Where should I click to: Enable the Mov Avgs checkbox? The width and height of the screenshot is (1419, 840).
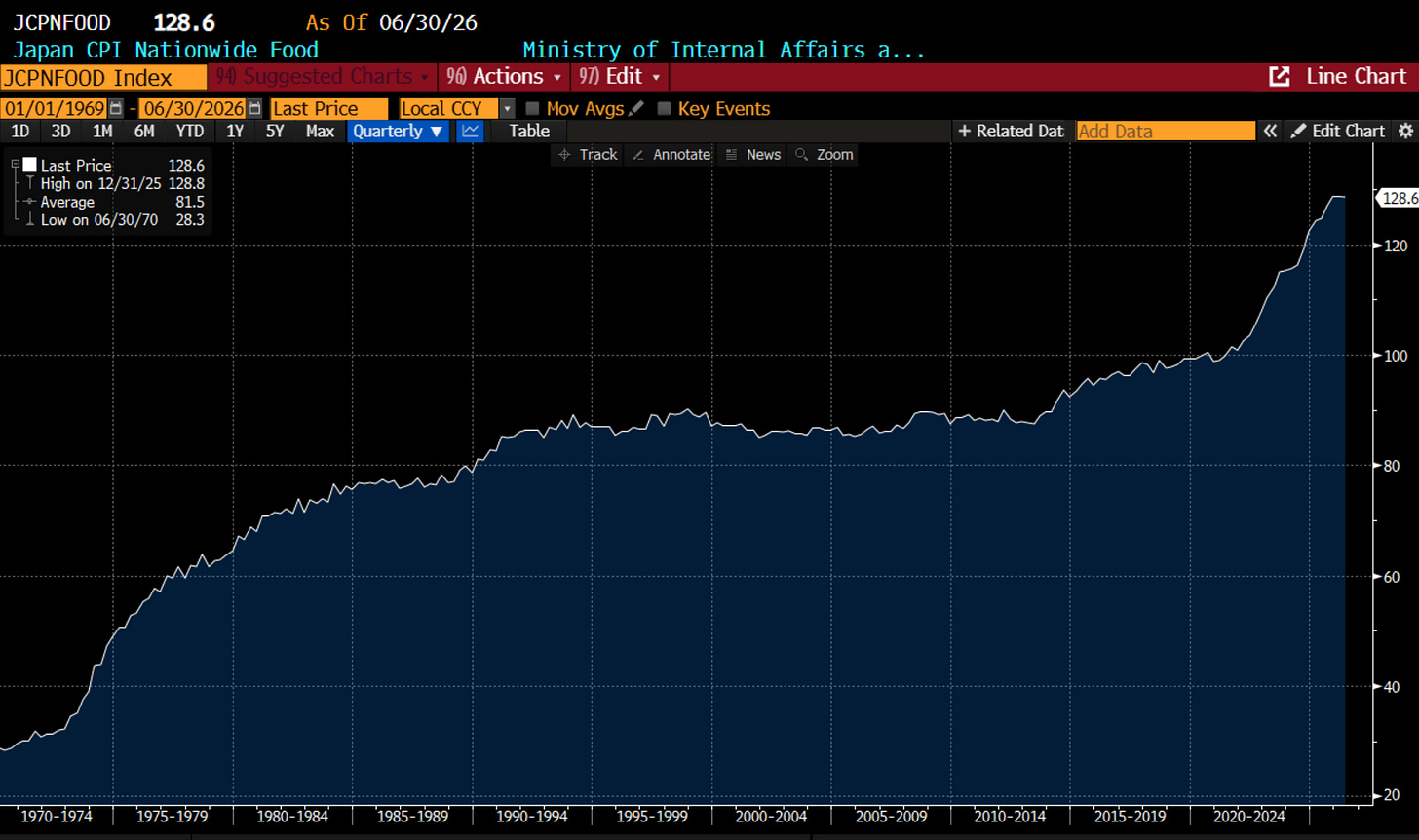(532, 109)
